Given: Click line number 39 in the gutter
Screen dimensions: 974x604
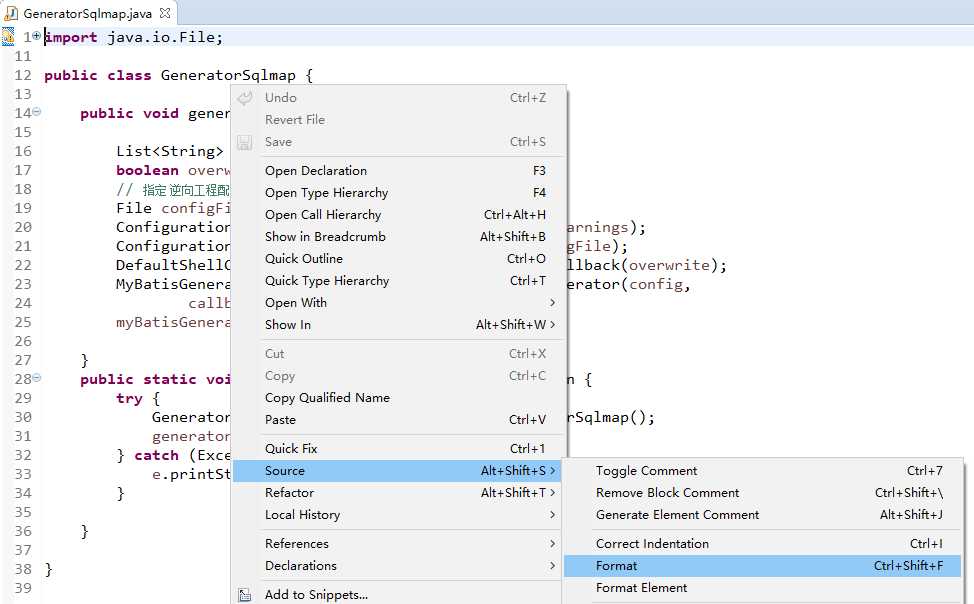Looking at the screenshot, I should click(x=23, y=588).
